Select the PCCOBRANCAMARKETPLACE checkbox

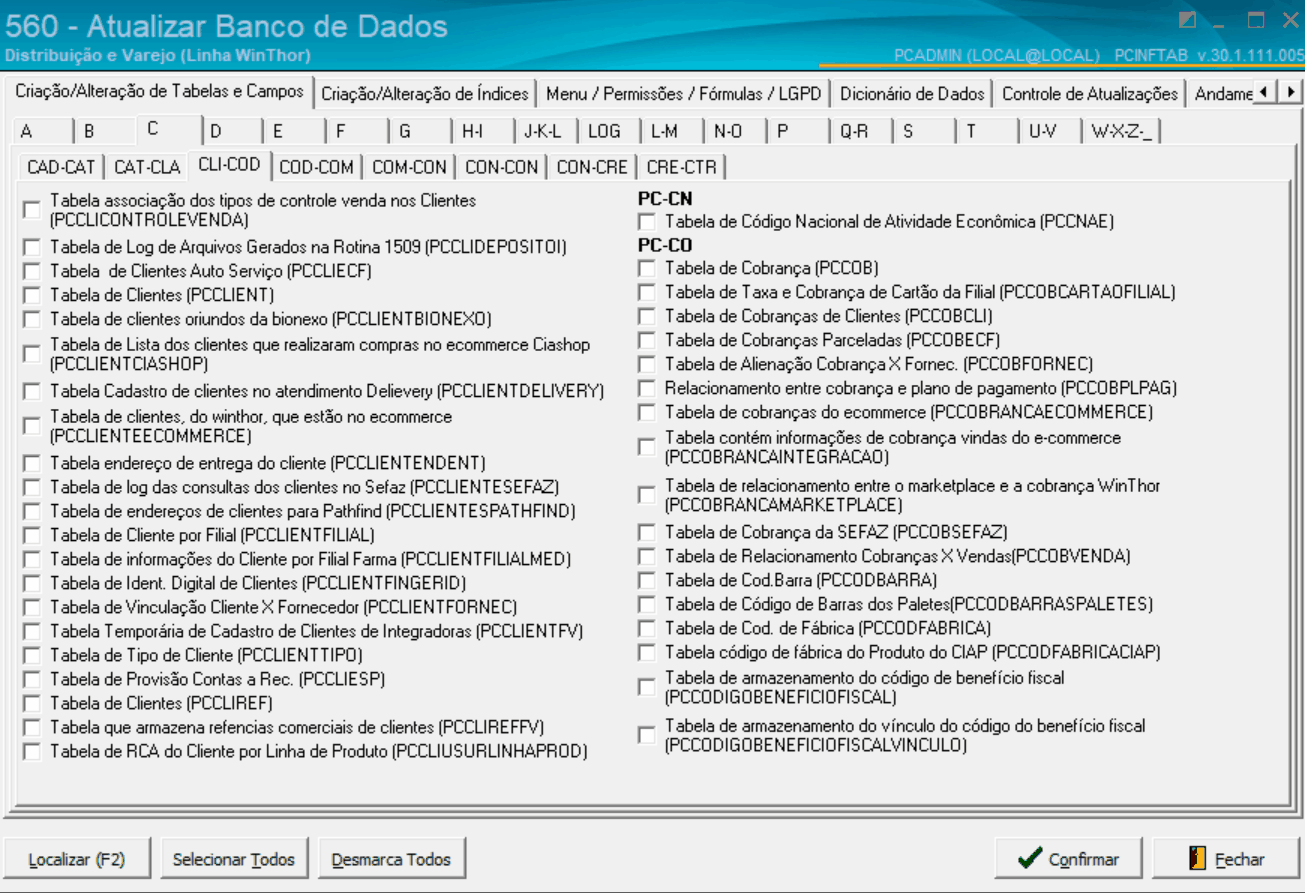(x=647, y=495)
